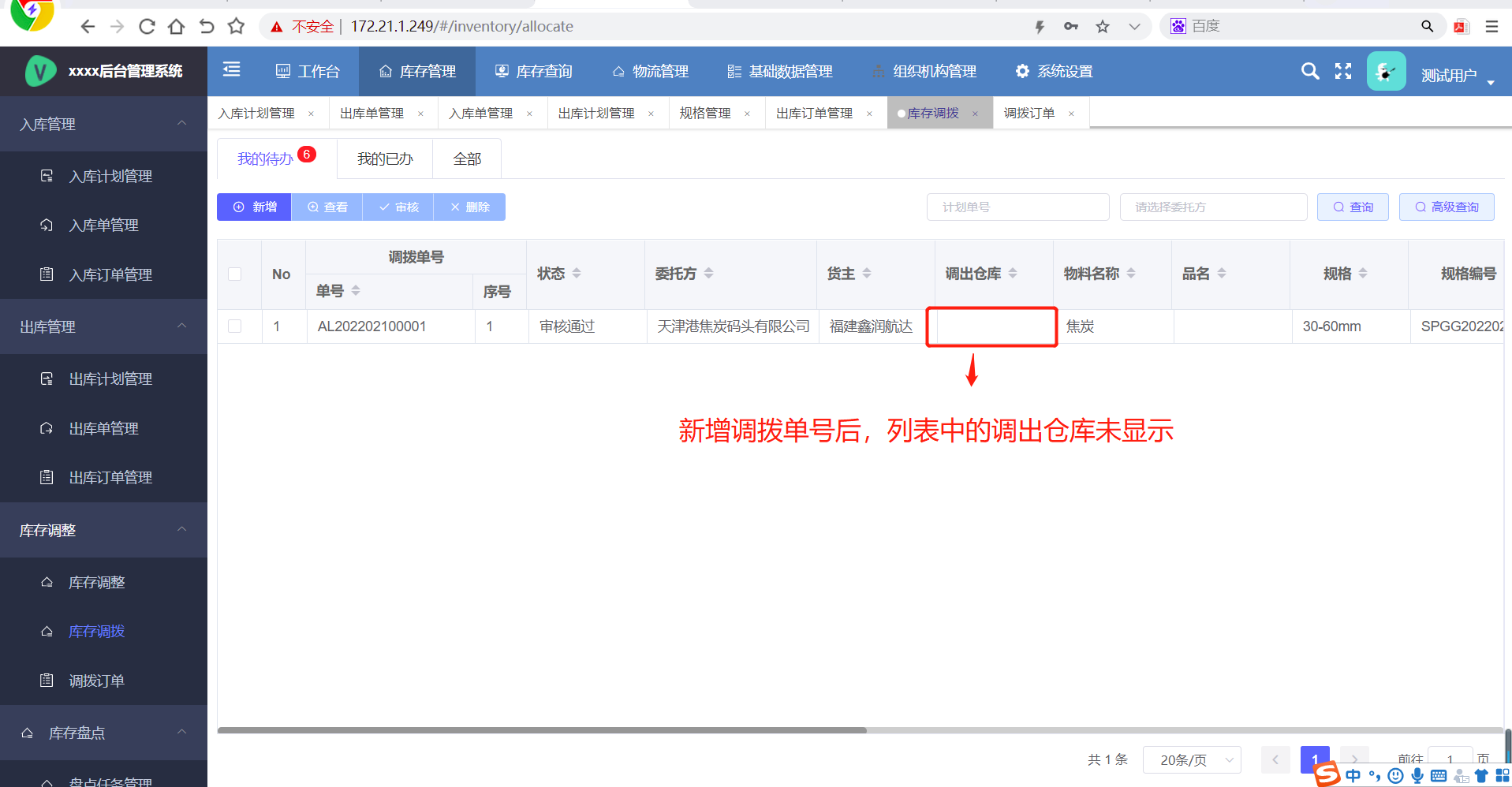The width and height of the screenshot is (1512, 787).
Task: Close the 规格管理 page tab
Action: click(747, 114)
